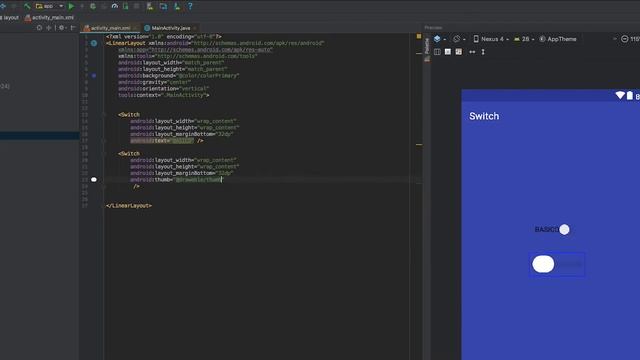The image size is (640, 360).
Task: Open the profiler gauge icon in toolbar
Action: click(115, 6)
